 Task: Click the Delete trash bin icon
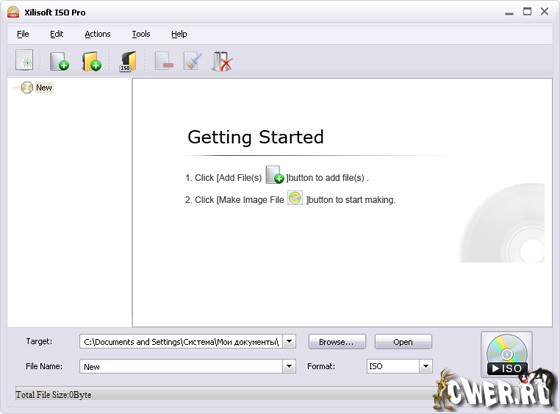(222, 61)
